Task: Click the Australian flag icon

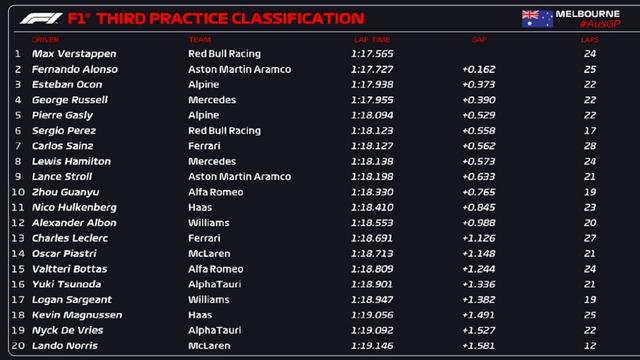Action: tap(537, 19)
